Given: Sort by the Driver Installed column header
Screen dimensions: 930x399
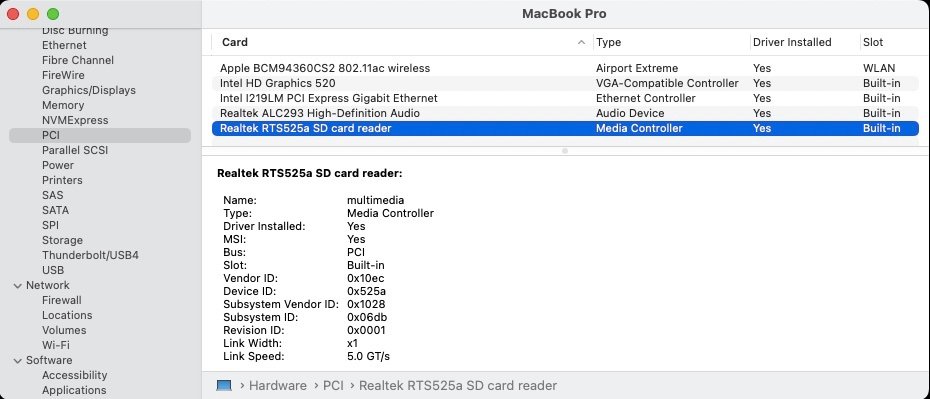Looking at the screenshot, I should point(792,42).
